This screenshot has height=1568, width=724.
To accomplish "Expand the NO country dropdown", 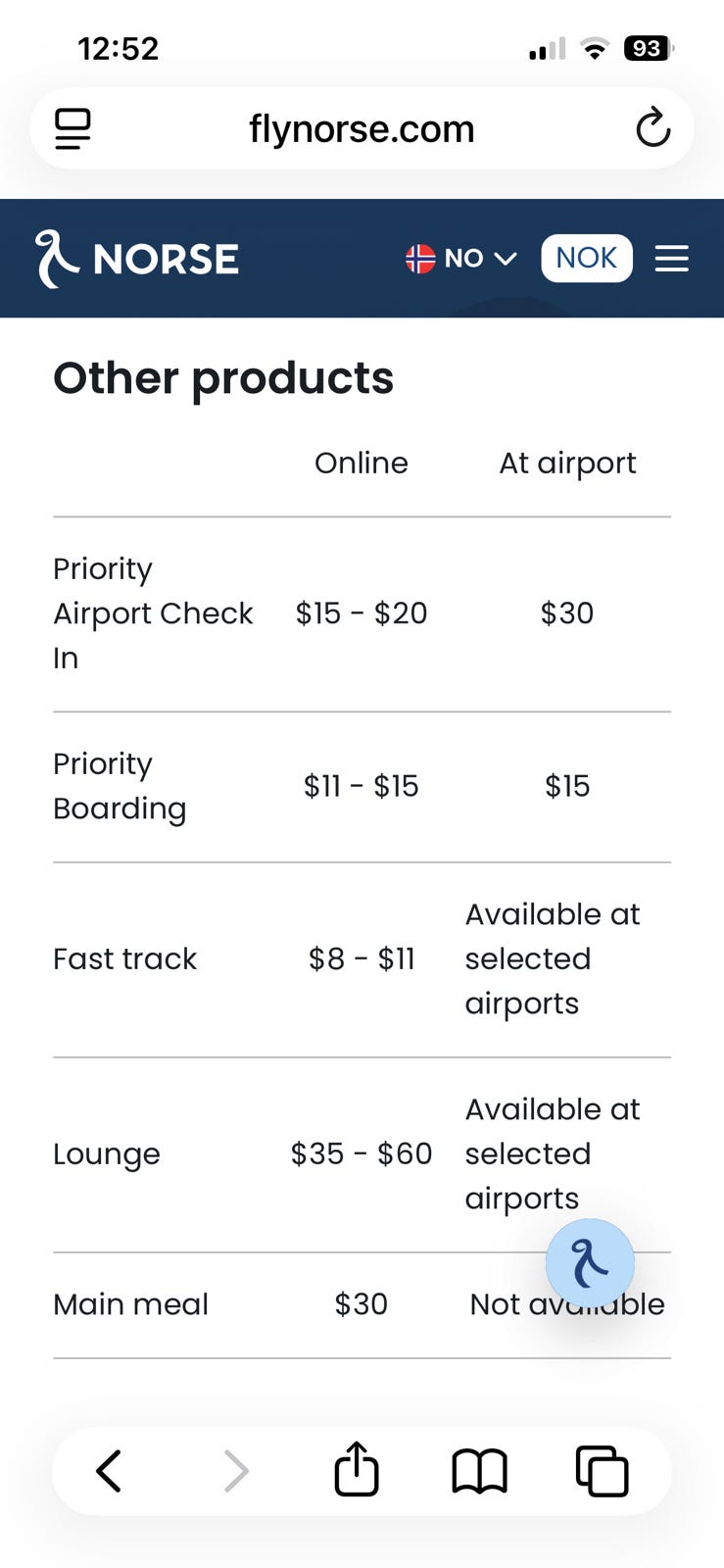I will pos(479,259).
